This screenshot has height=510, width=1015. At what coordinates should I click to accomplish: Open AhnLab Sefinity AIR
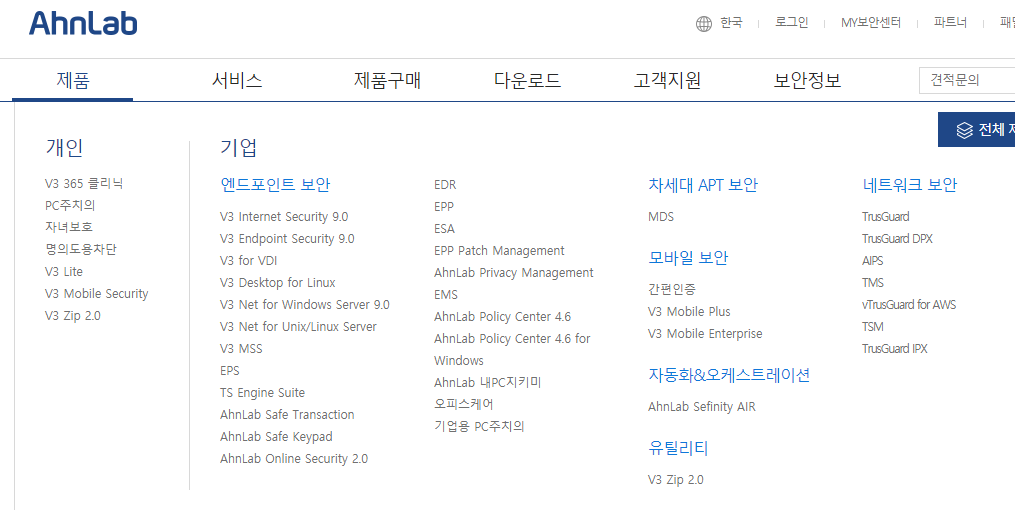click(702, 407)
